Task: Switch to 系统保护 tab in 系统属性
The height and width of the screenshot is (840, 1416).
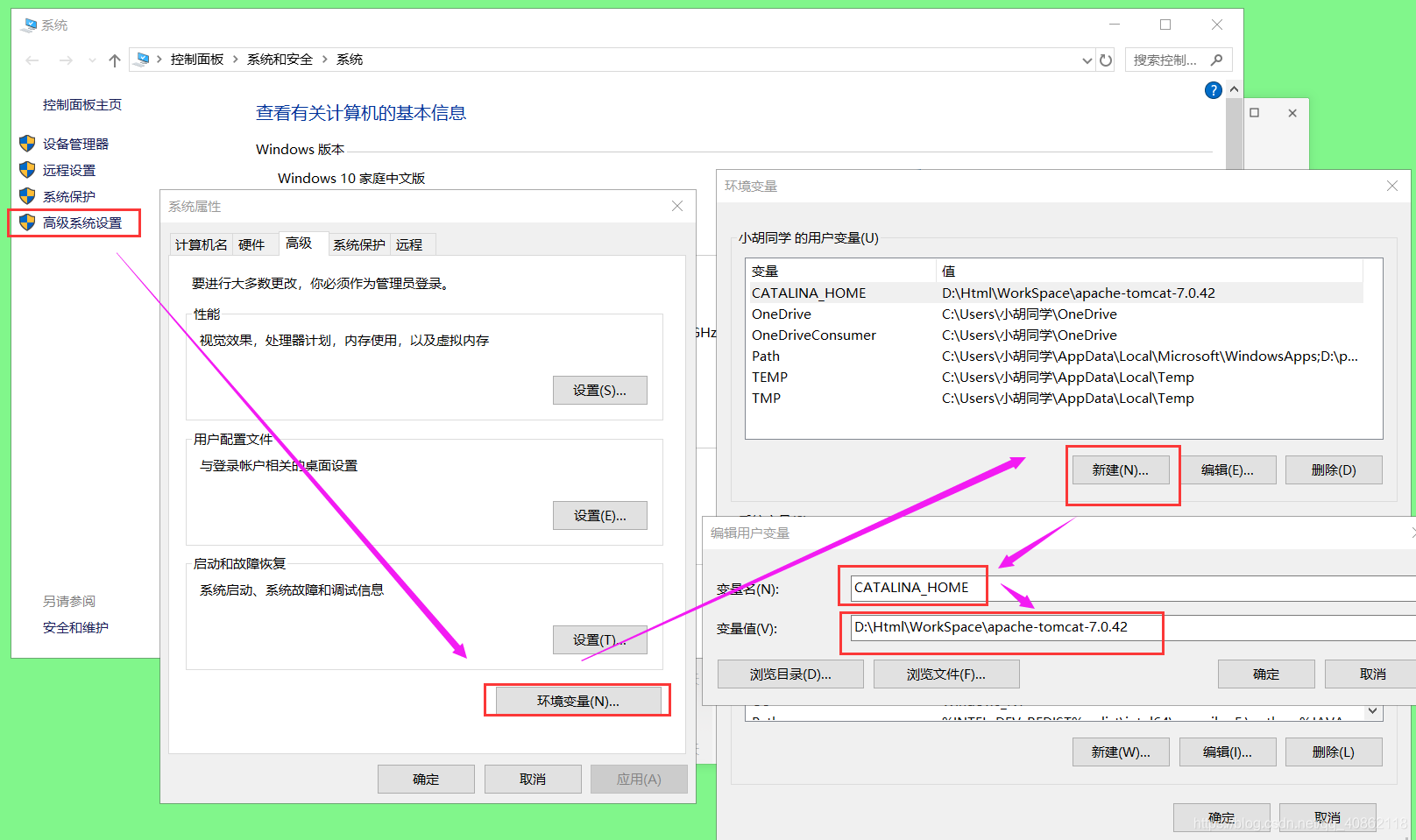Action: [359, 244]
